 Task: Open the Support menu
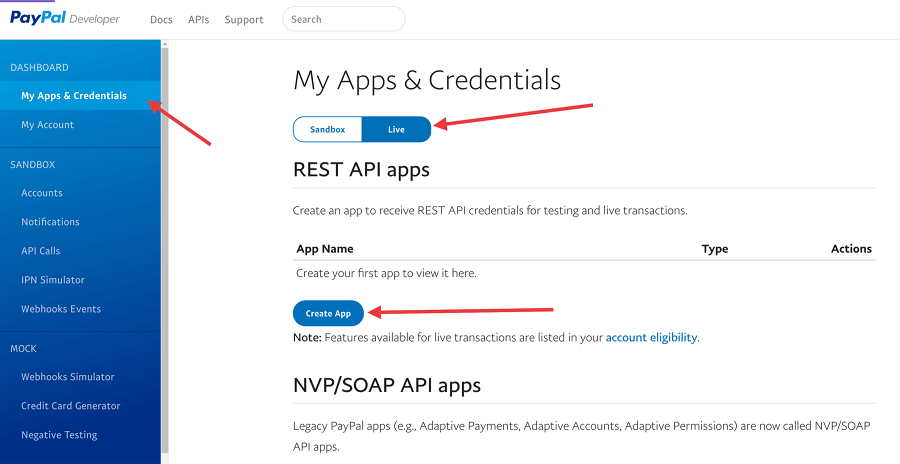pos(244,19)
